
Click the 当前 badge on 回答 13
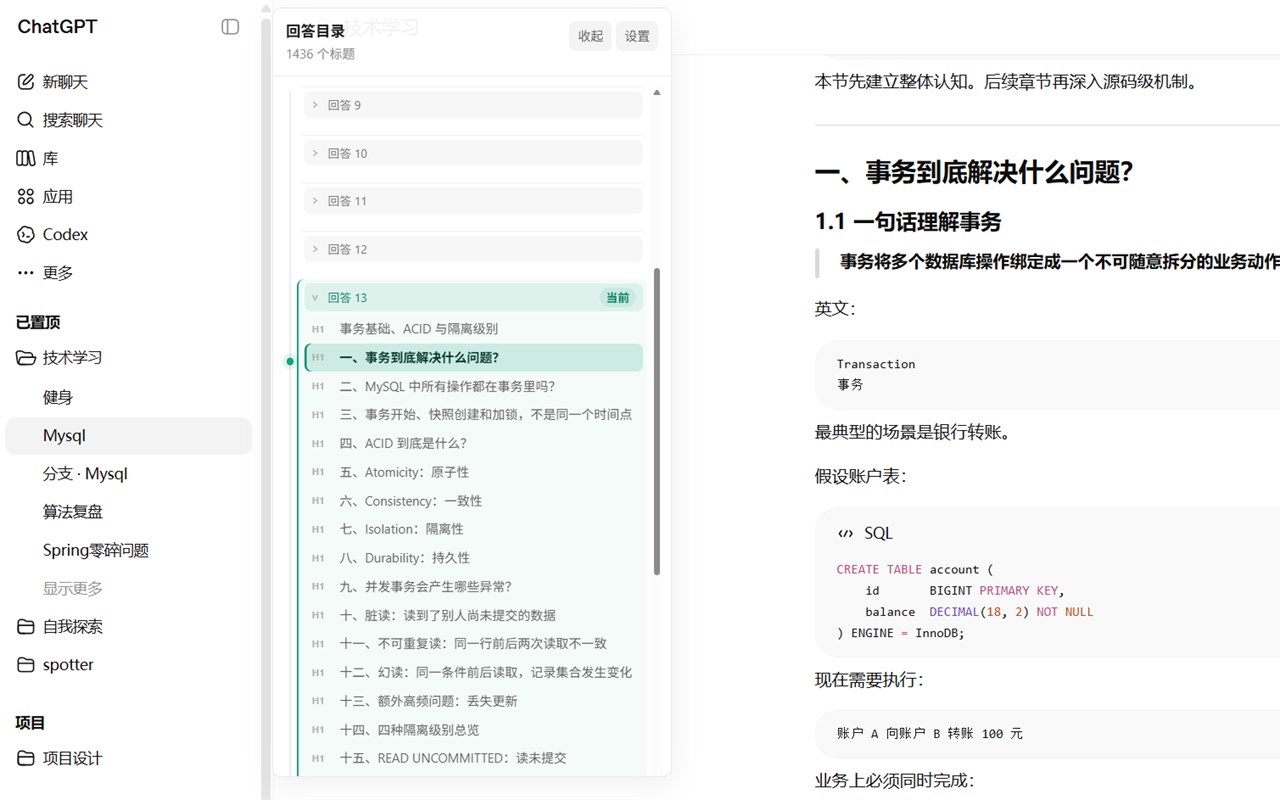point(618,297)
